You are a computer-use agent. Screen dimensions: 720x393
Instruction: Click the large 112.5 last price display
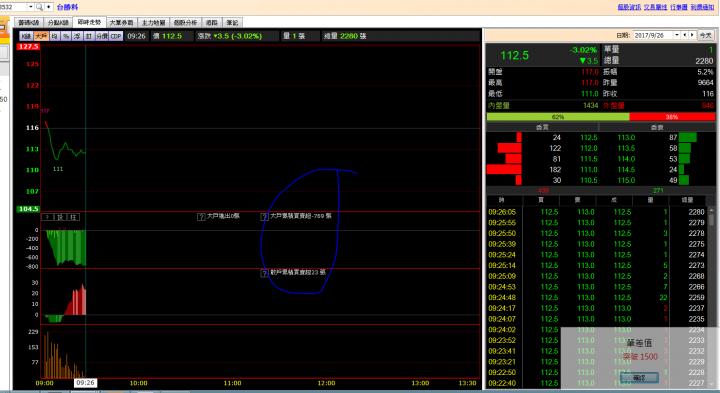(x=514, y=56)
